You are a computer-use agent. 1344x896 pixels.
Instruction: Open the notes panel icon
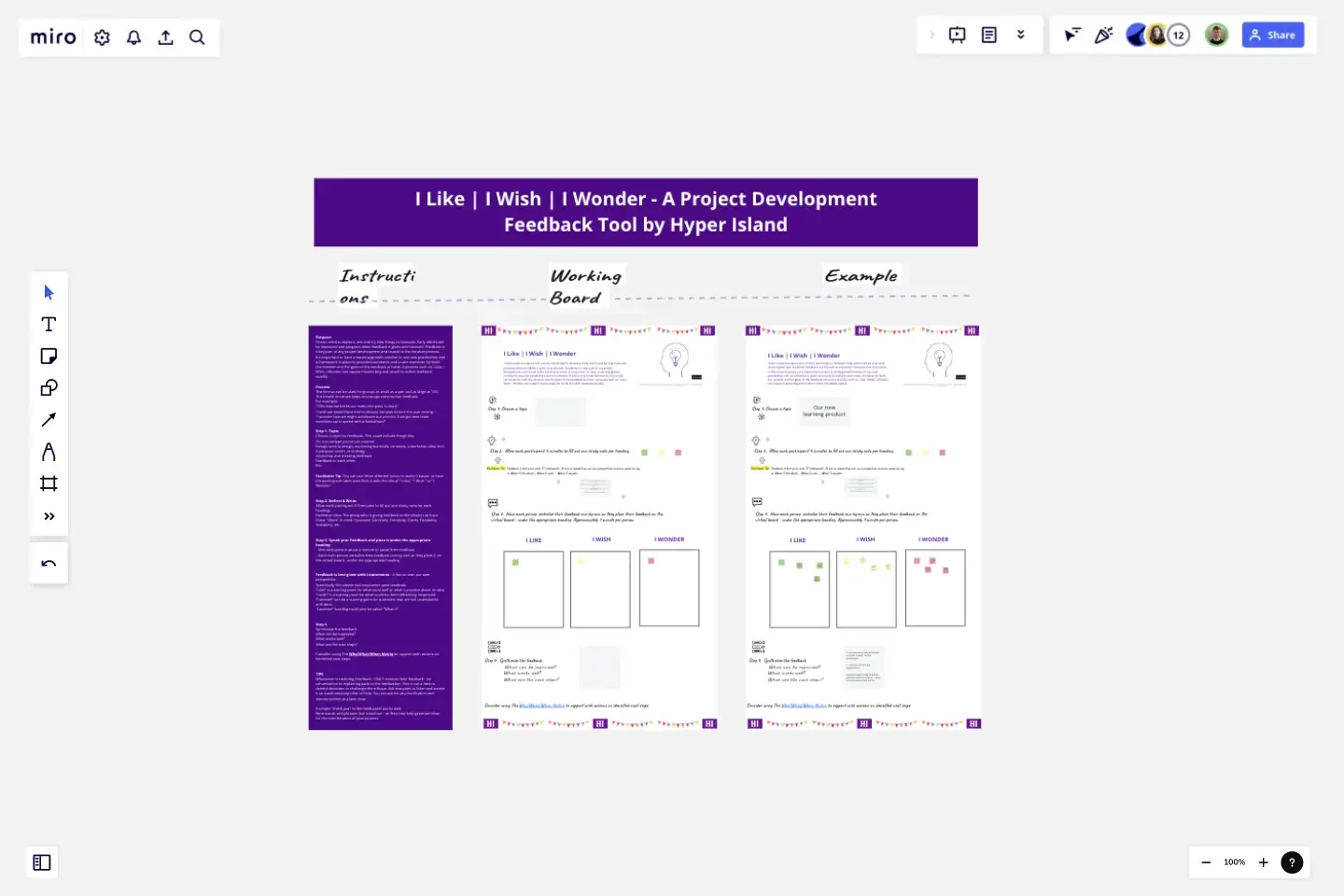(989, 35)
